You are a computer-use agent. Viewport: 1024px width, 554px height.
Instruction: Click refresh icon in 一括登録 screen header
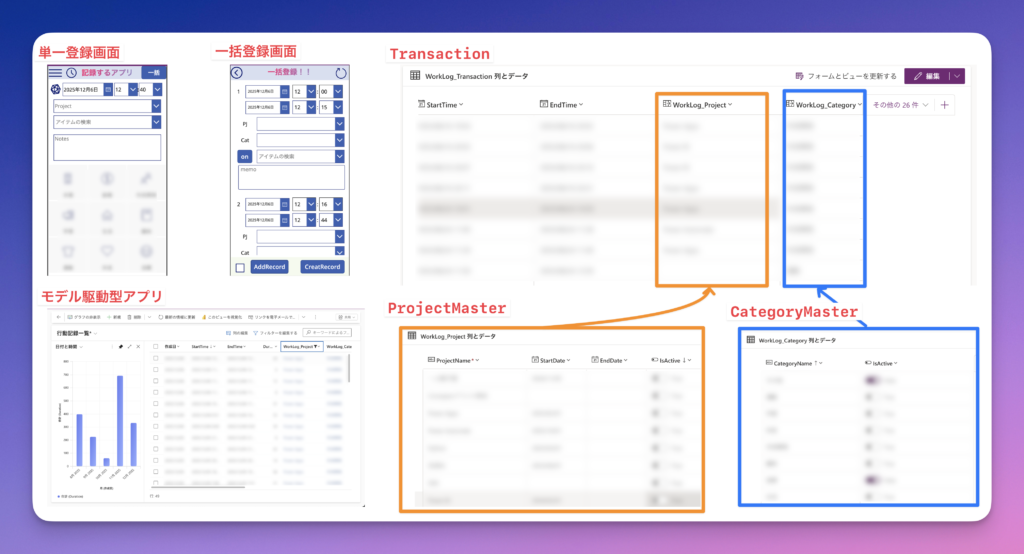(340, 72)
